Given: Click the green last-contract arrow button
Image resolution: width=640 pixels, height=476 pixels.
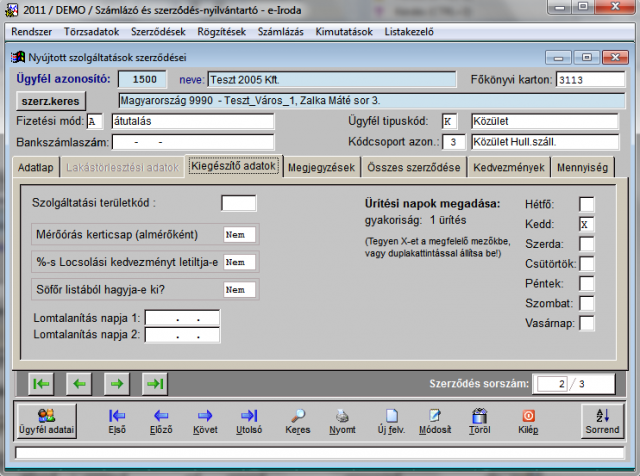Looking at the screenshot, I should coord(155,383).
